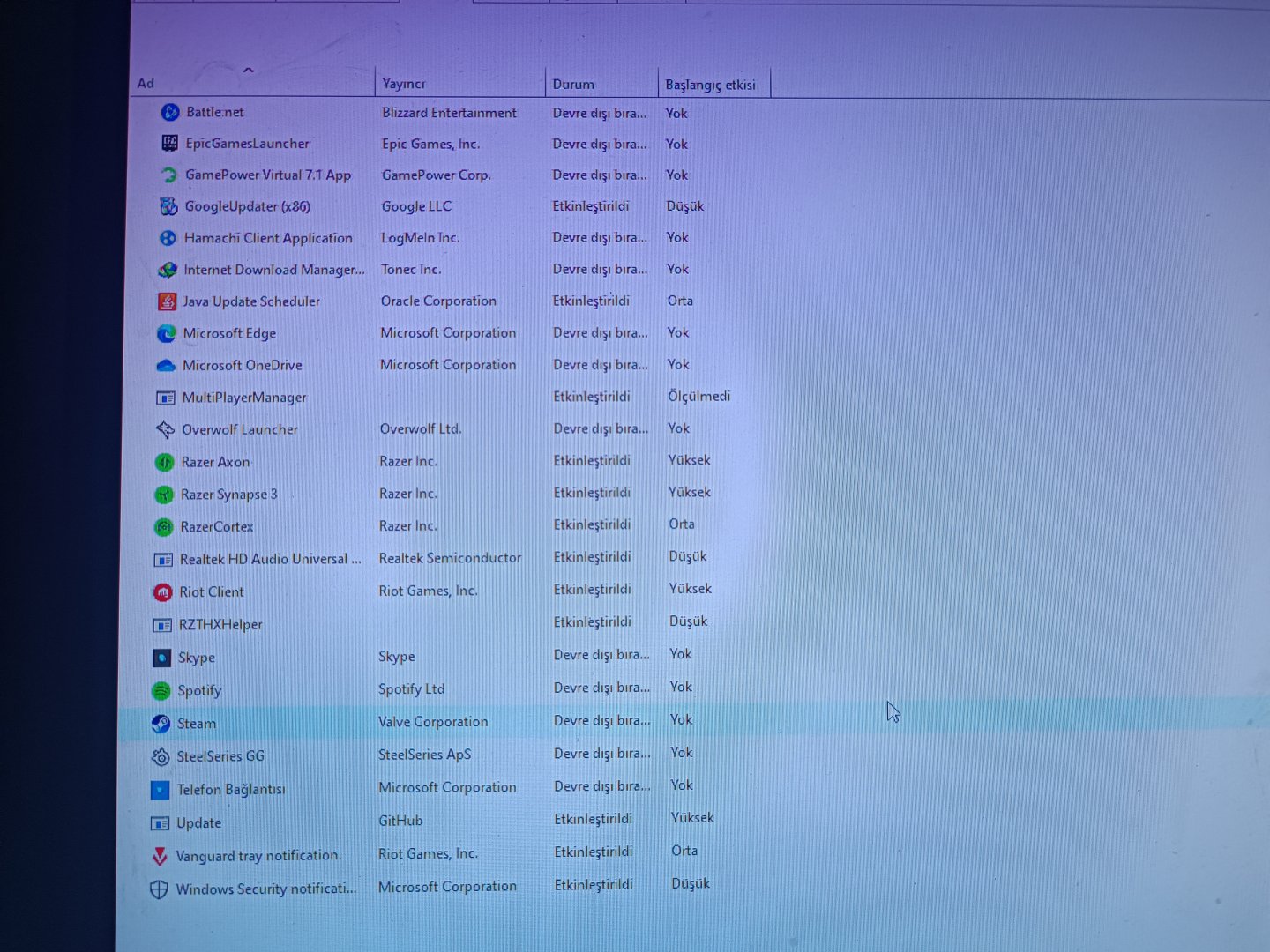
Task: Select the "MultiPlayerManager" entry name
Action: click(244, 398)
